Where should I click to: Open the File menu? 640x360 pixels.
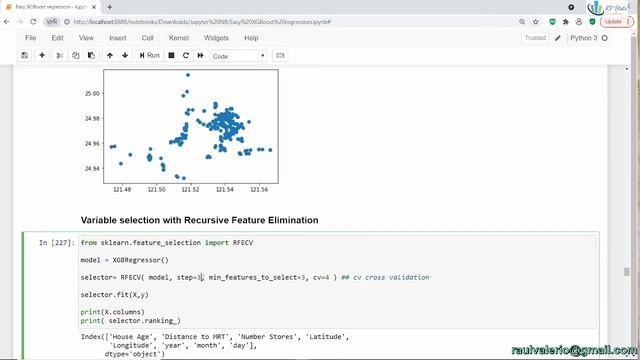pos(31,38)
